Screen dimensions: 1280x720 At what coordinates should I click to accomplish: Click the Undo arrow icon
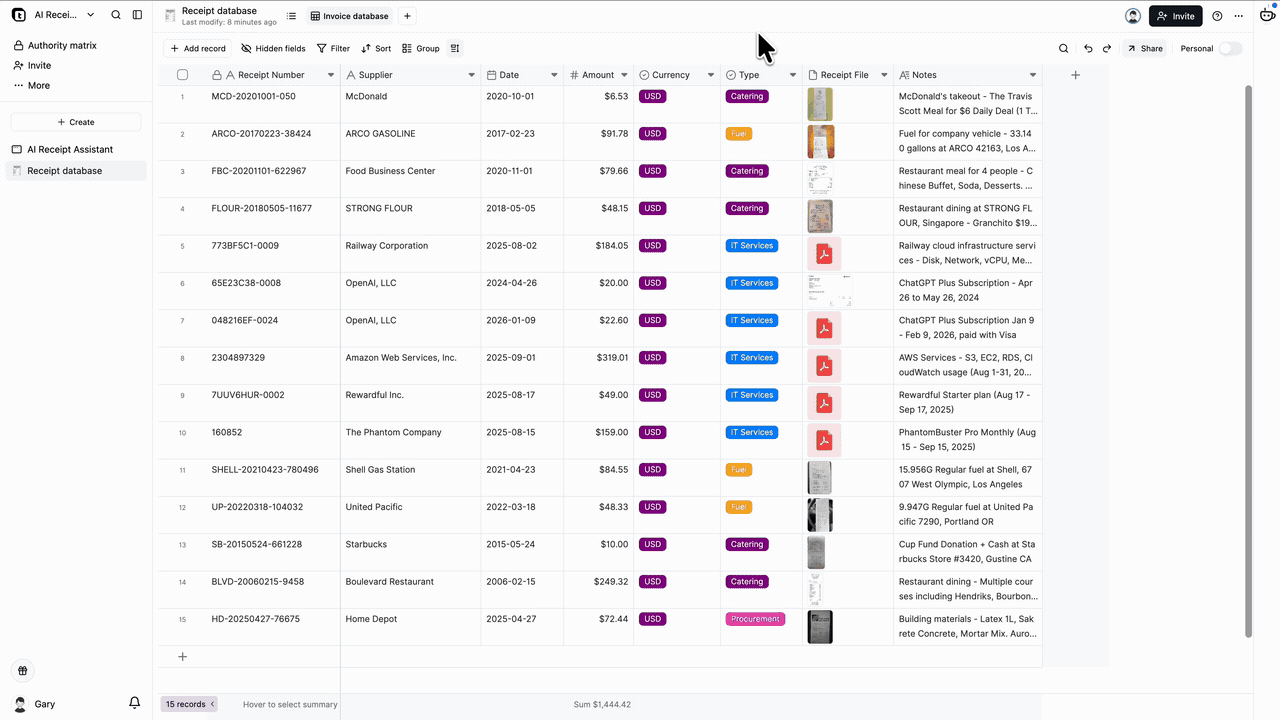pyautogui.click(x=1088, y=48)
